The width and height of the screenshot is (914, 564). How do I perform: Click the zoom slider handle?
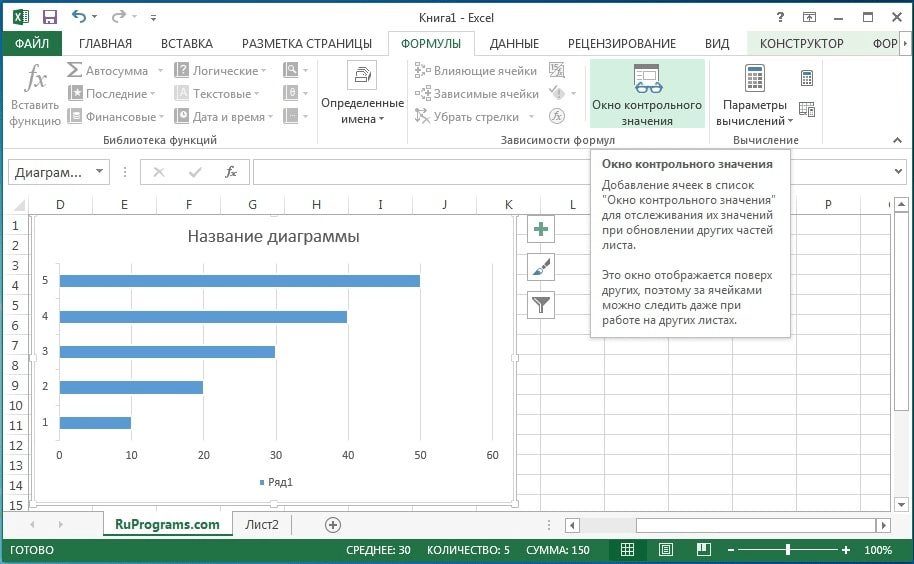(788, 550)
